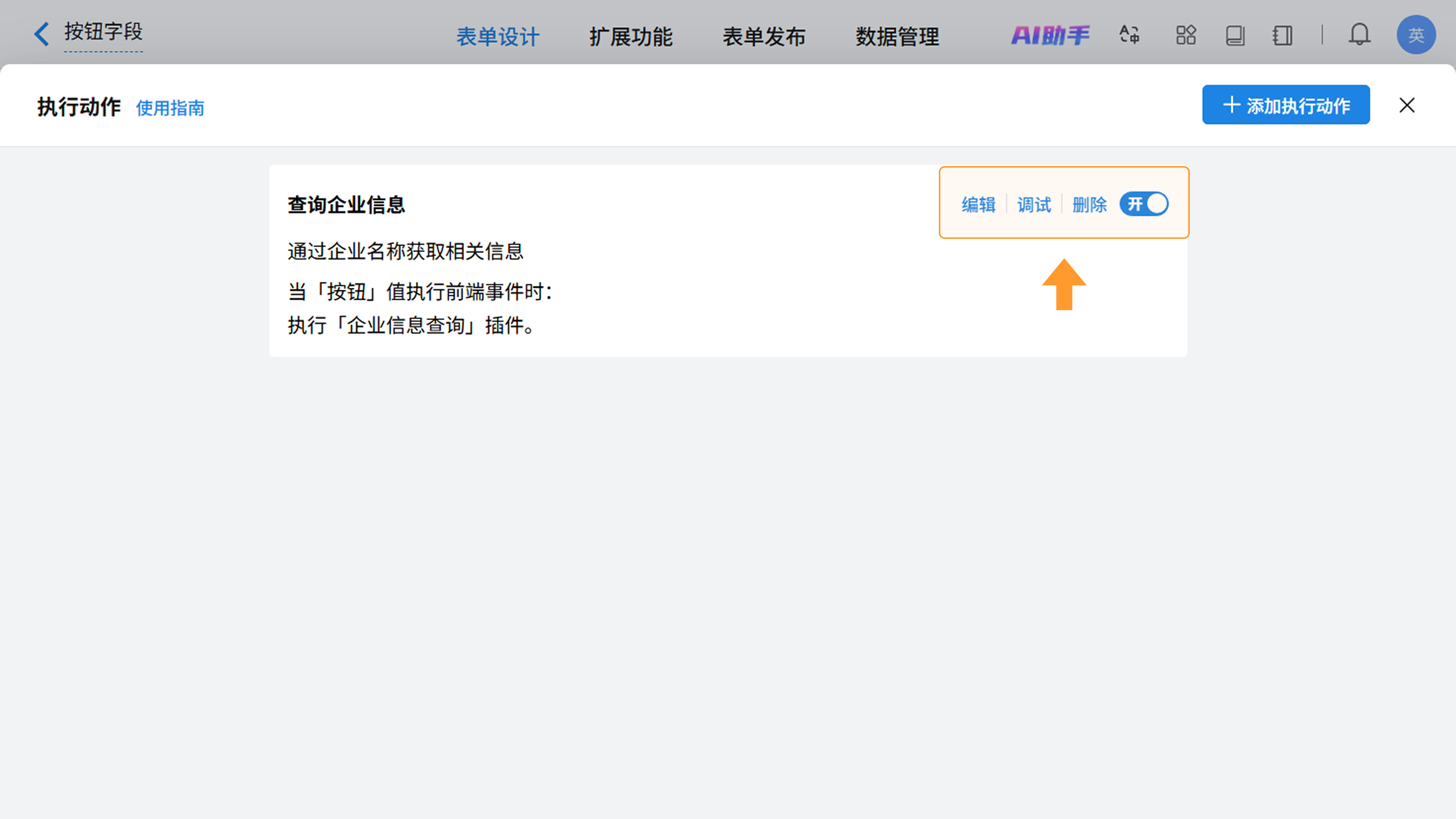Open 扩展功能 tab
This screenshot has width=1456, height=819.
631,37
